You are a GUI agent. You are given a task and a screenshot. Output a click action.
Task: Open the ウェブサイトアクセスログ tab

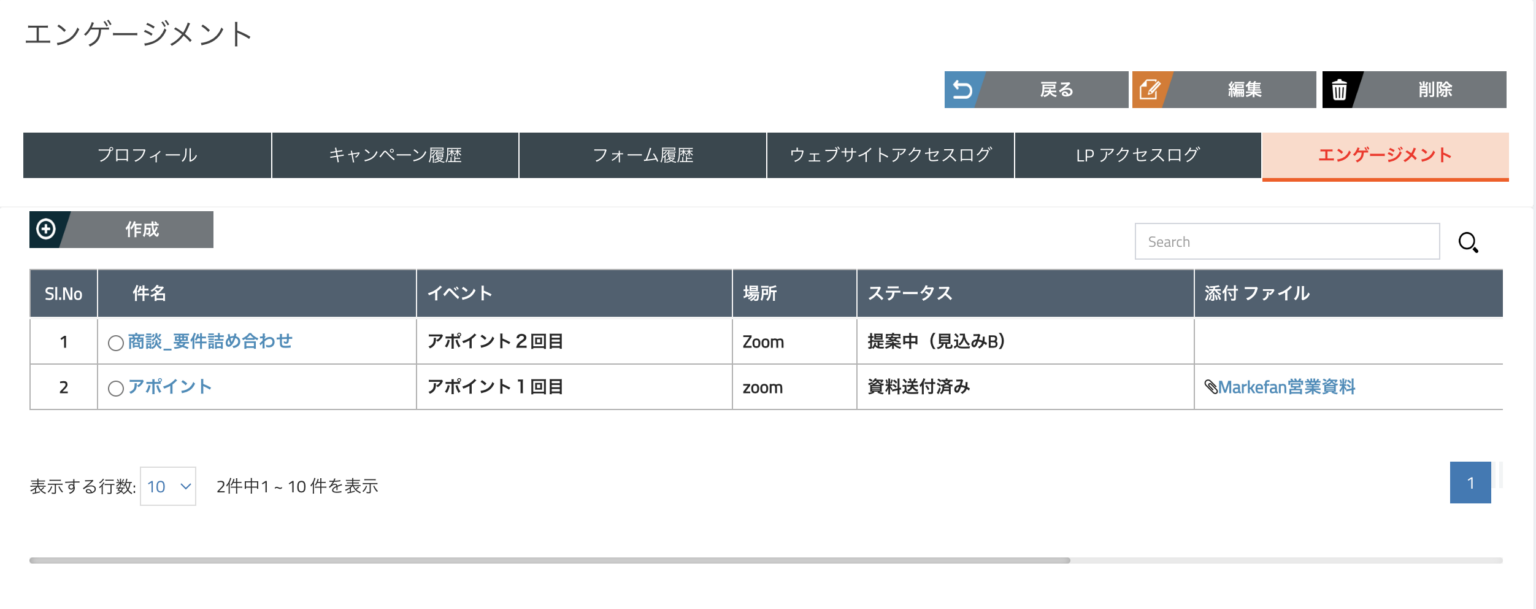[x=890, y=155]
